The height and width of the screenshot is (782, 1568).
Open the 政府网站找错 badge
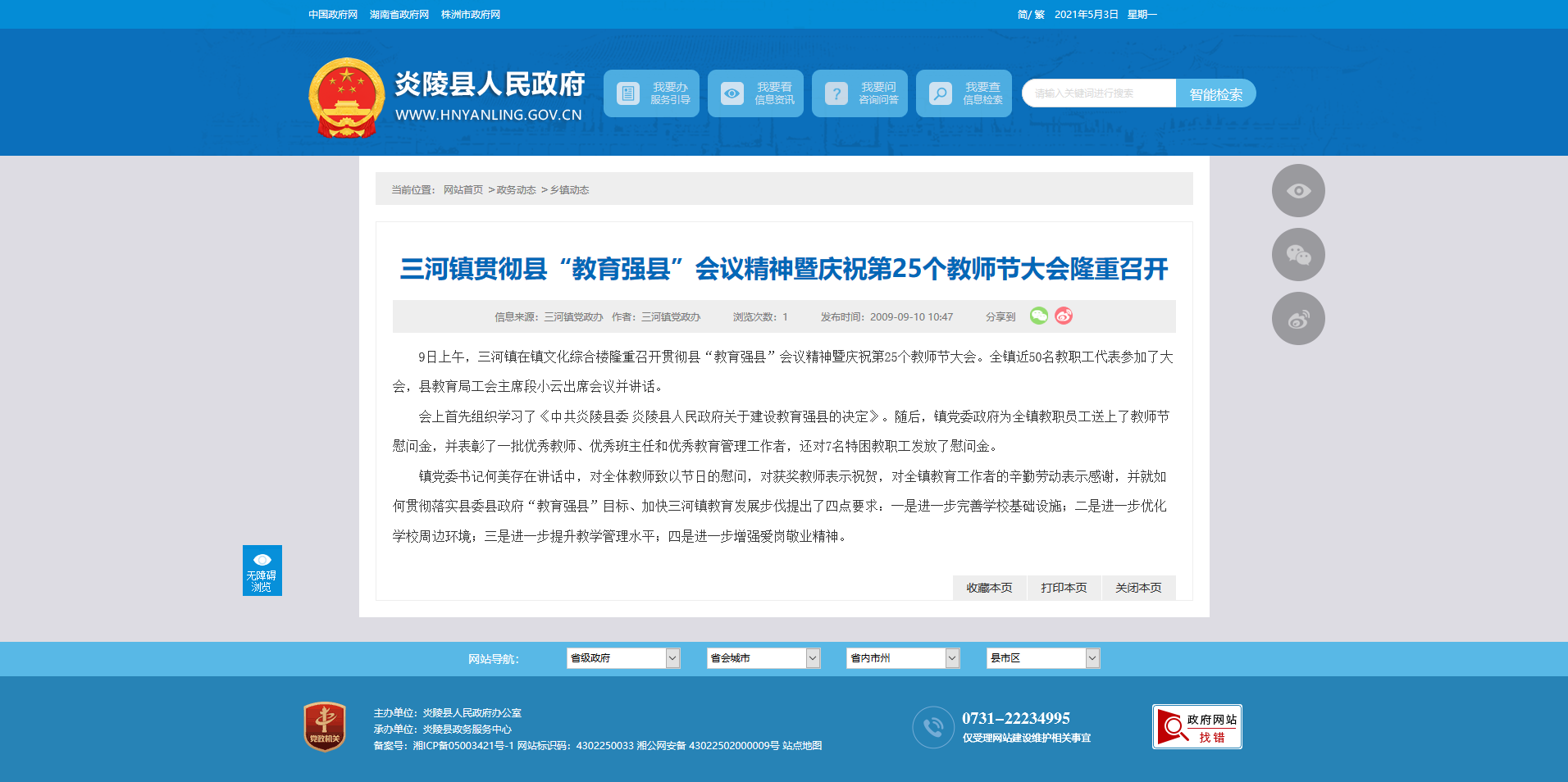(x=1197, y=727)
